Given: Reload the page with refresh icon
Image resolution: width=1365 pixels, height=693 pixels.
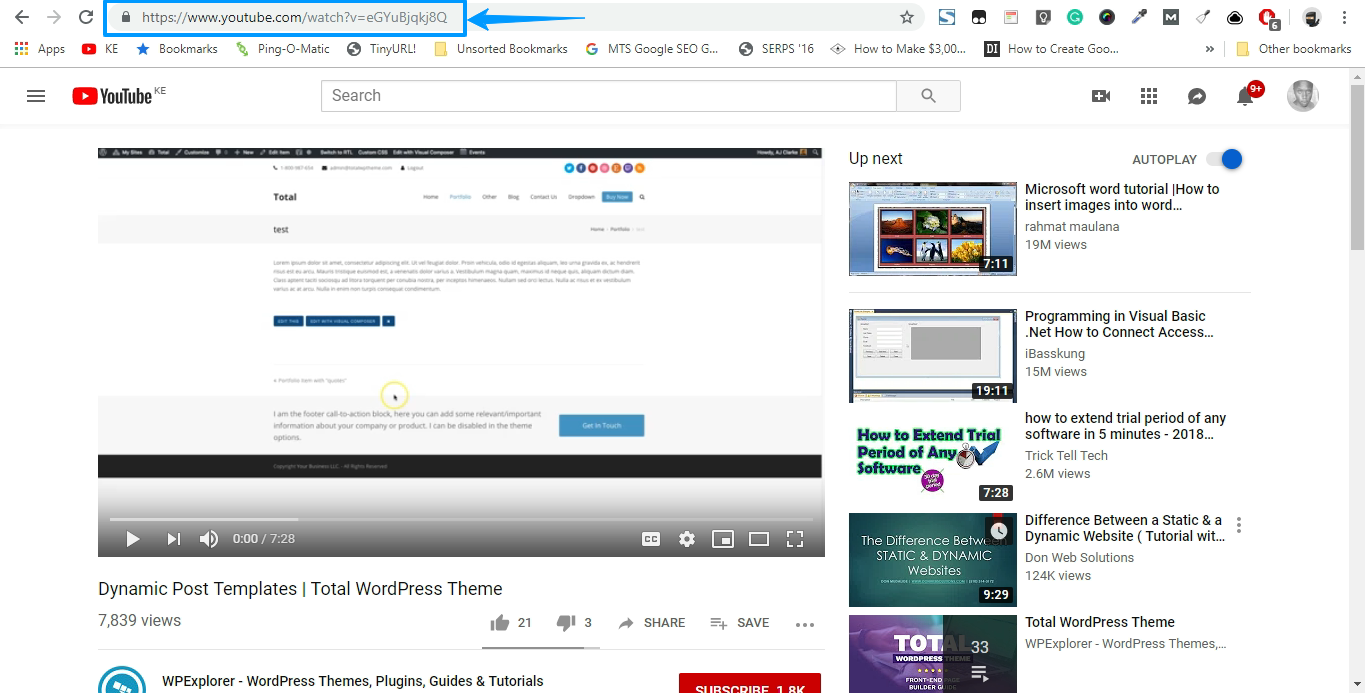Looking at the screenshot, I should pos(86,17).
